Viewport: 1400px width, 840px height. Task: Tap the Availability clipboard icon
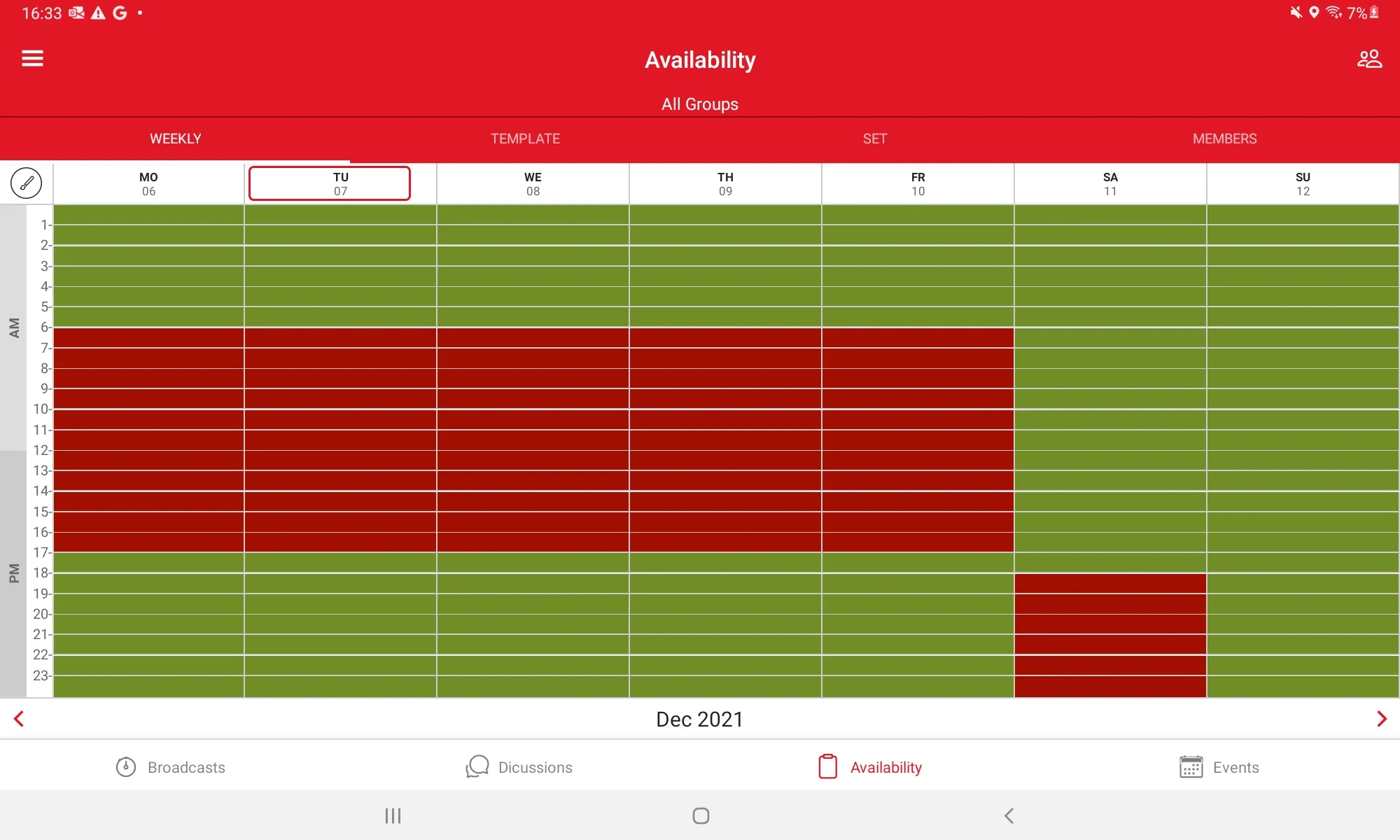tap(827, 766)
